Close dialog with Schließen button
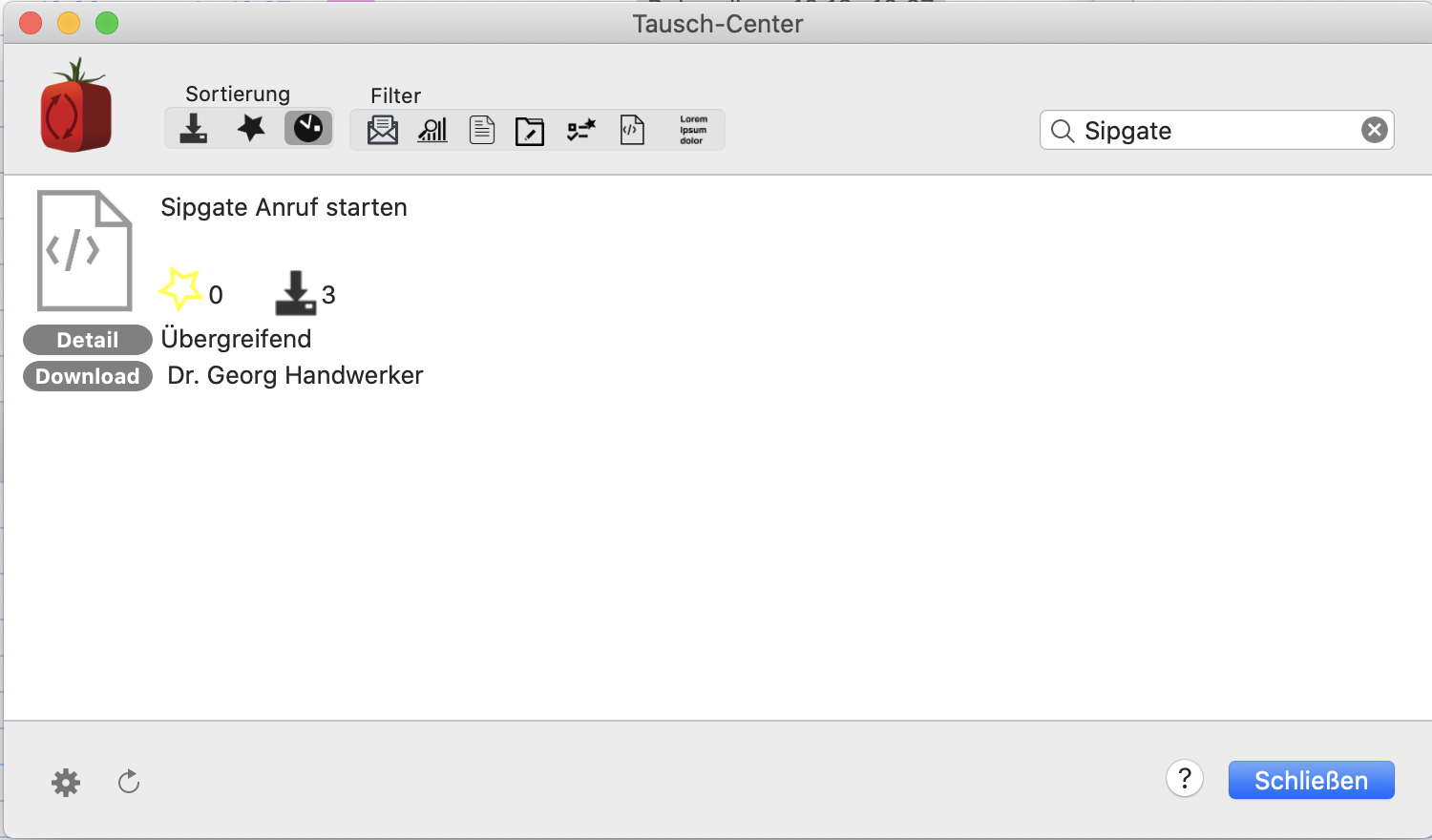The width and height of the screenshot is (1432, 840). click(x=1312, y=780)
